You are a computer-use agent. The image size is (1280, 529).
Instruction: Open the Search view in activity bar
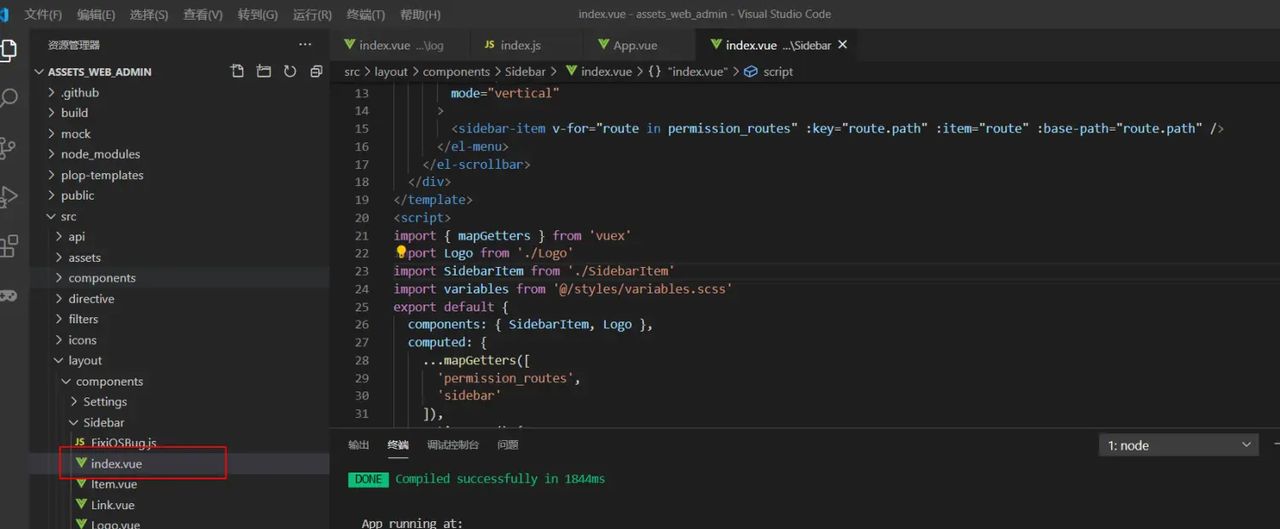pyautogui.click(x=9, y=98)
